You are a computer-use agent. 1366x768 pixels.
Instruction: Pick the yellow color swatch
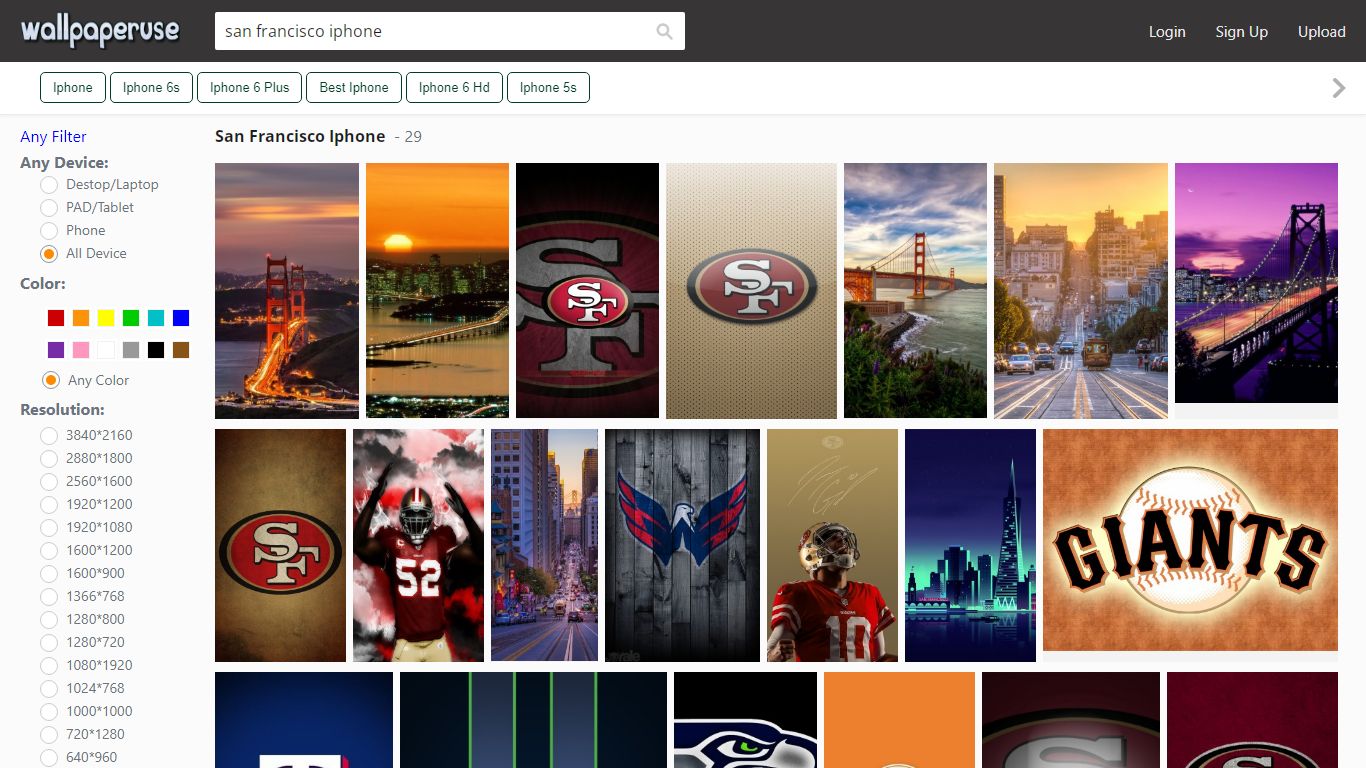106,318
